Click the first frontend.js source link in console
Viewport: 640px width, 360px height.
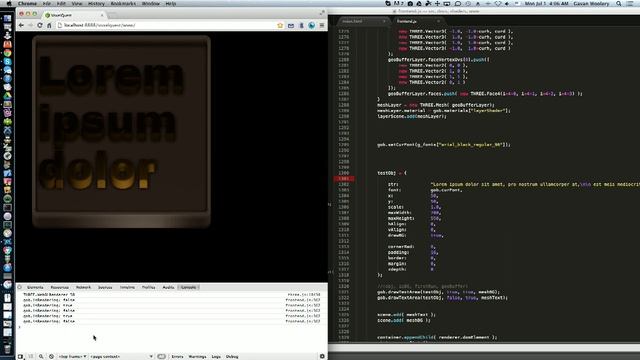pos(303,300)
